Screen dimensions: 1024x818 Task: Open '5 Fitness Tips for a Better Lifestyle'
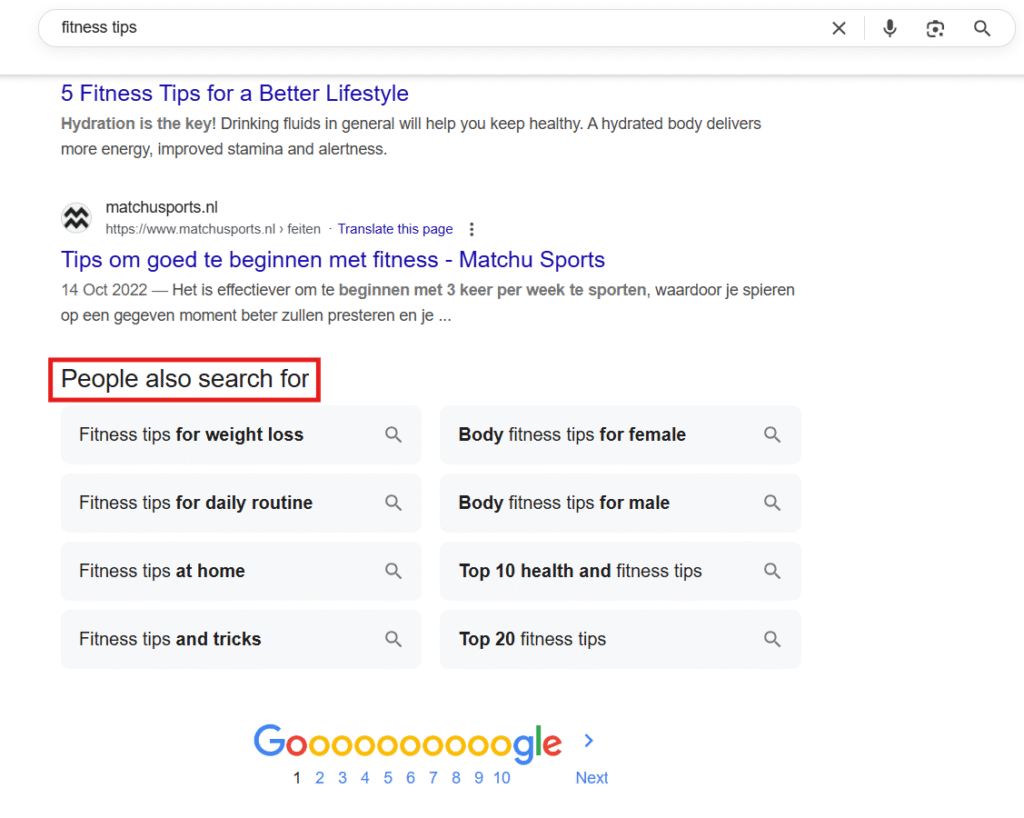(x=234, y=93)
